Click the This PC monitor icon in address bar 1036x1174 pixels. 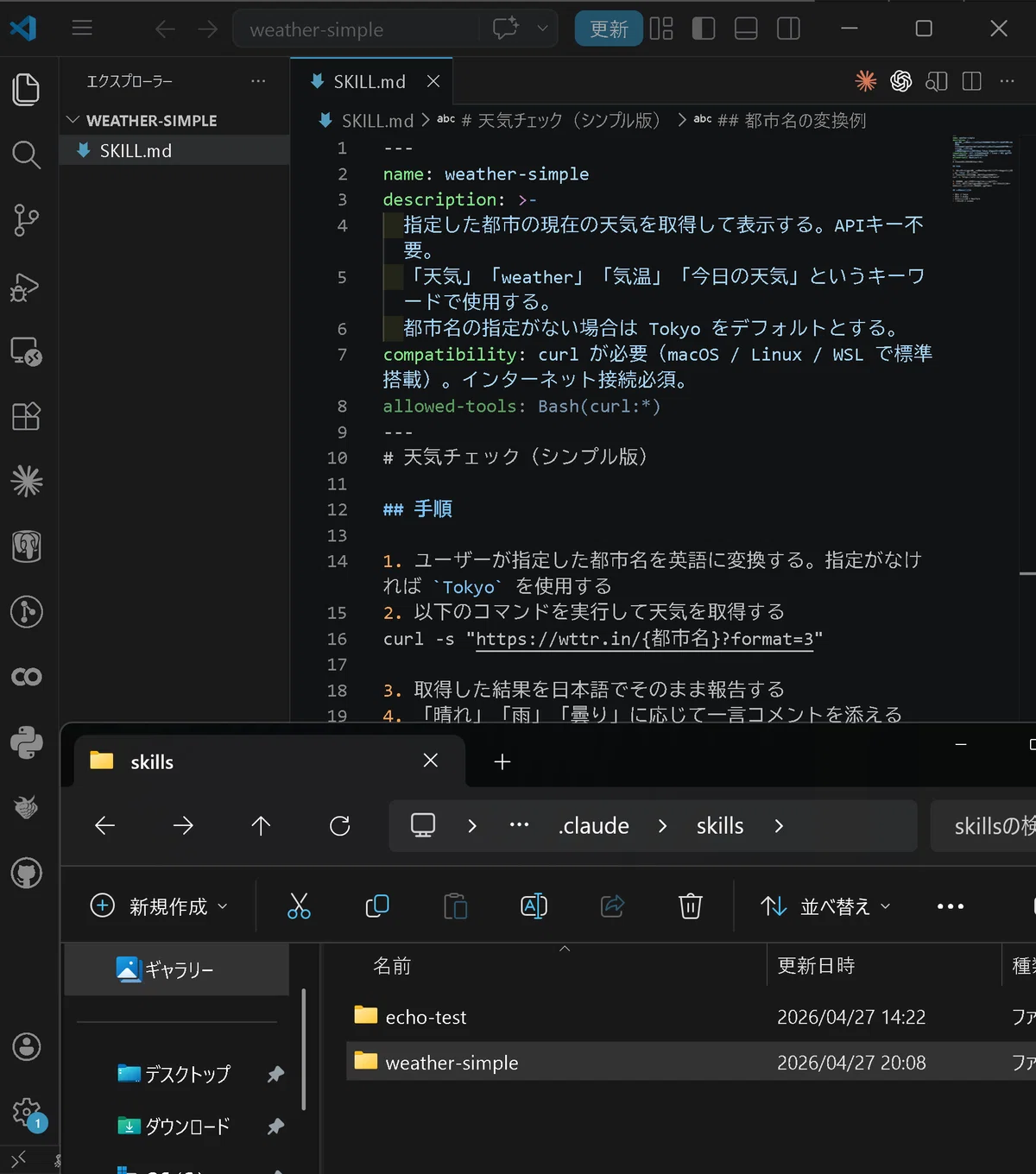coord(423,826)
